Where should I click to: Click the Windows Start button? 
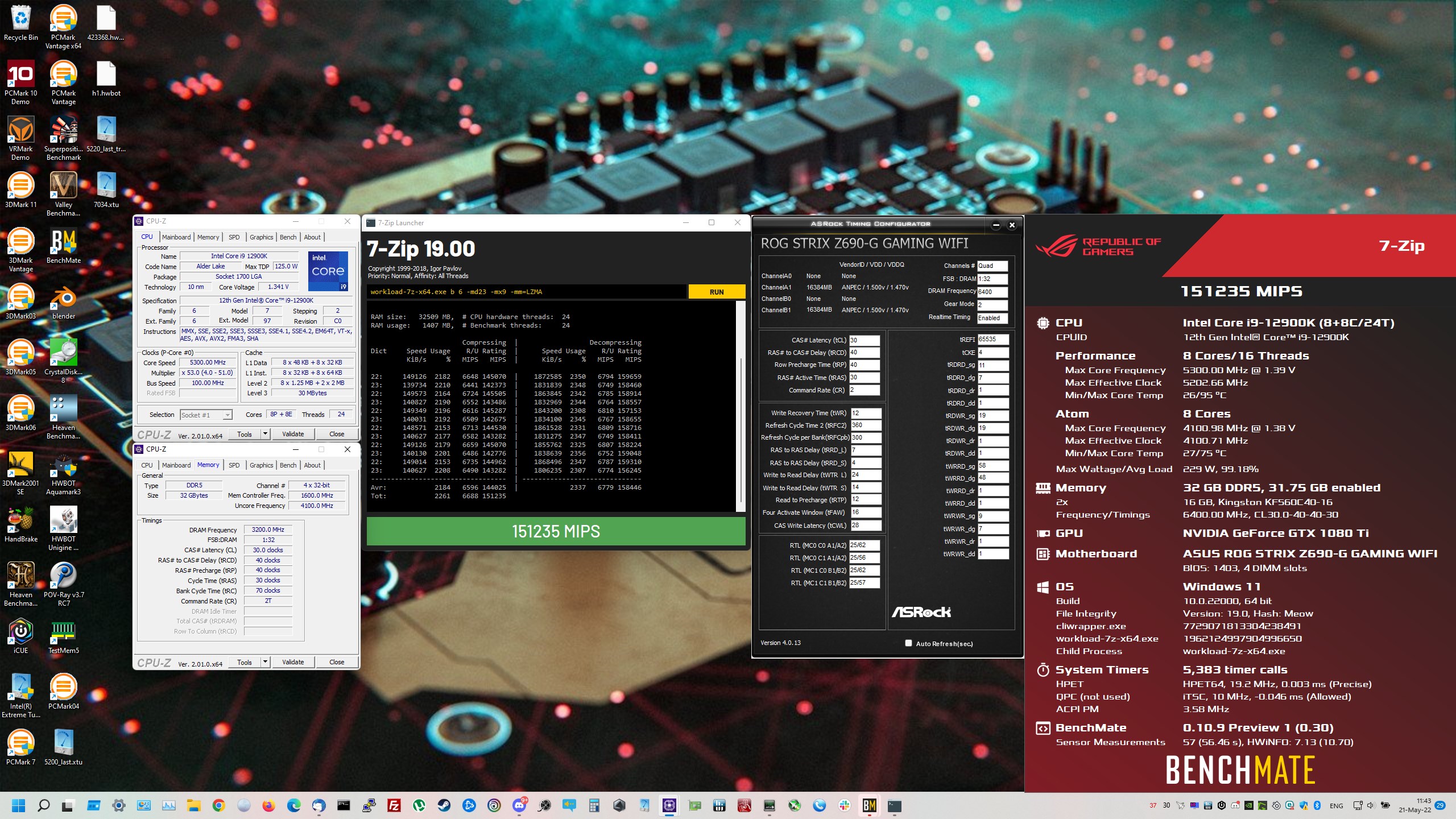pos(18,805)
